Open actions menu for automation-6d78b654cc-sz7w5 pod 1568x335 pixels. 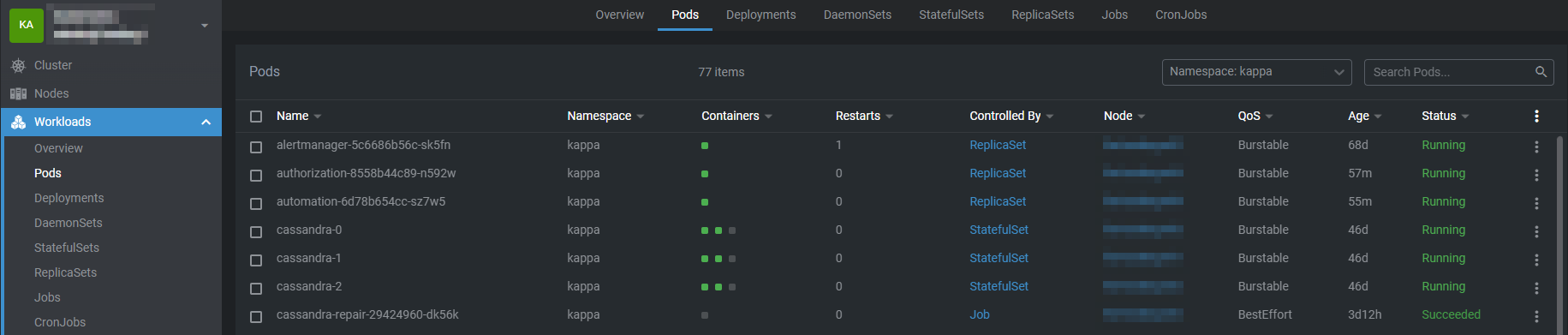pos(1536,203)
